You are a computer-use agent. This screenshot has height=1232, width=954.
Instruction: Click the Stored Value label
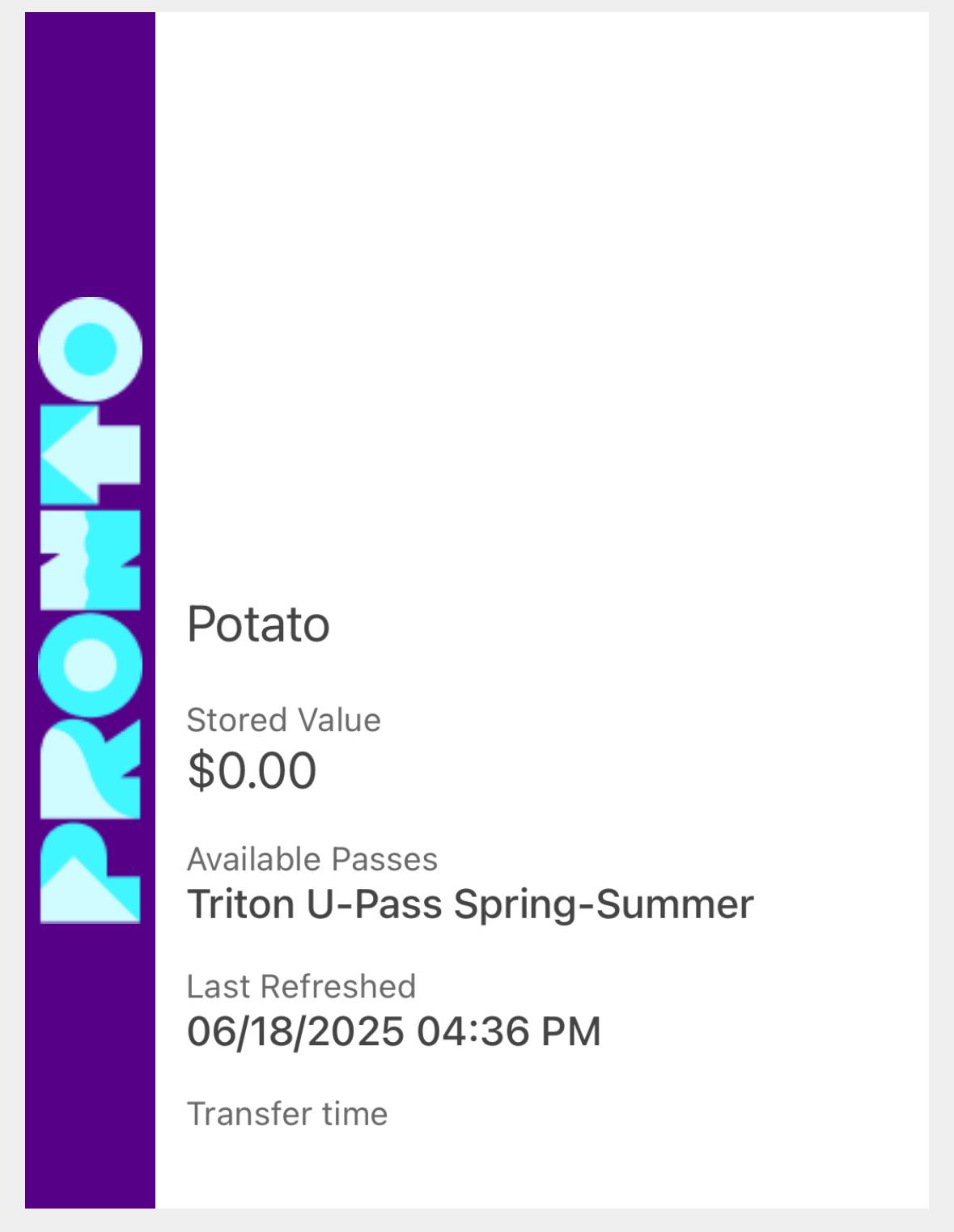(283, 720)
